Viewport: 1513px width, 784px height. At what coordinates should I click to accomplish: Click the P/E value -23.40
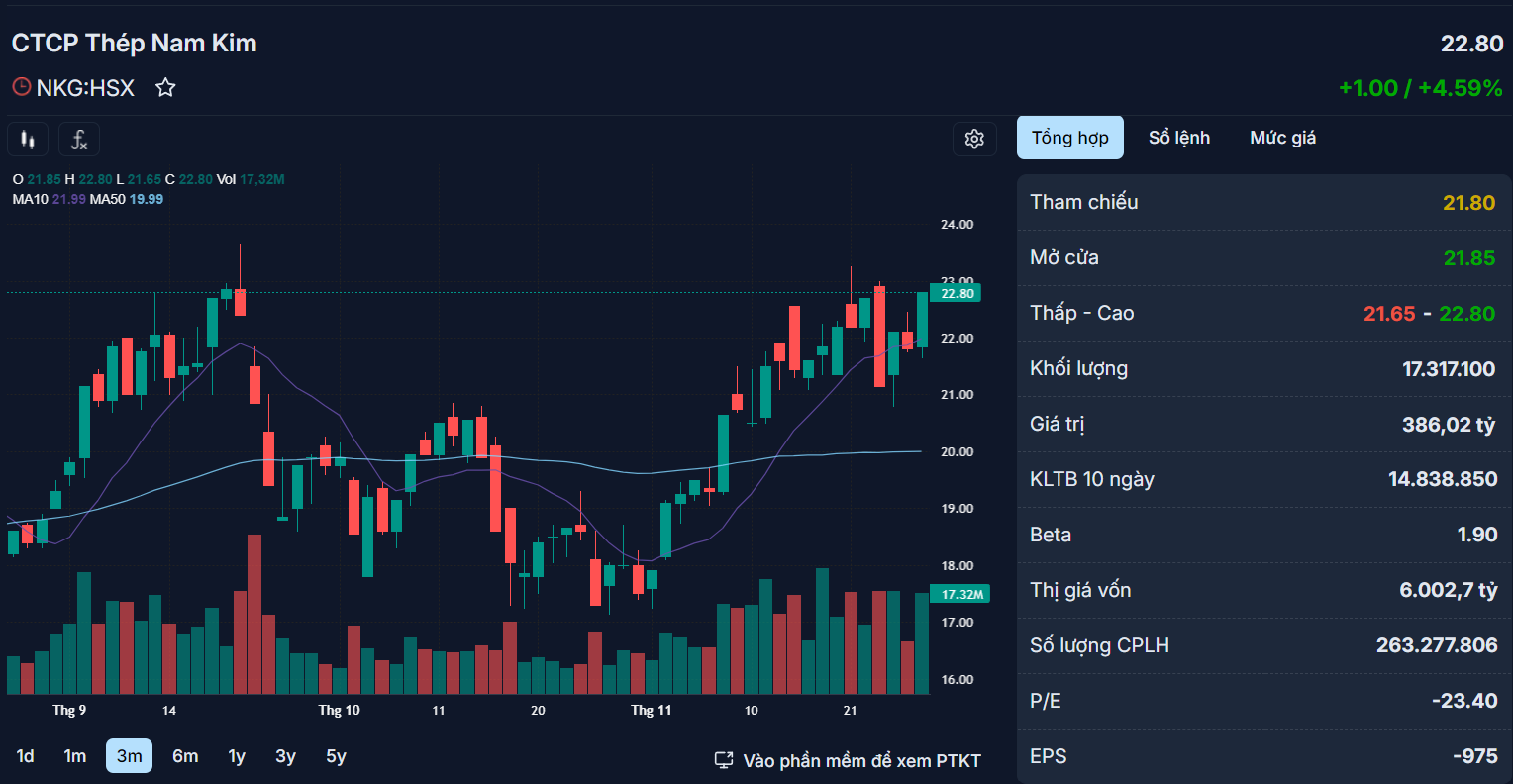tap(1464, 701)
